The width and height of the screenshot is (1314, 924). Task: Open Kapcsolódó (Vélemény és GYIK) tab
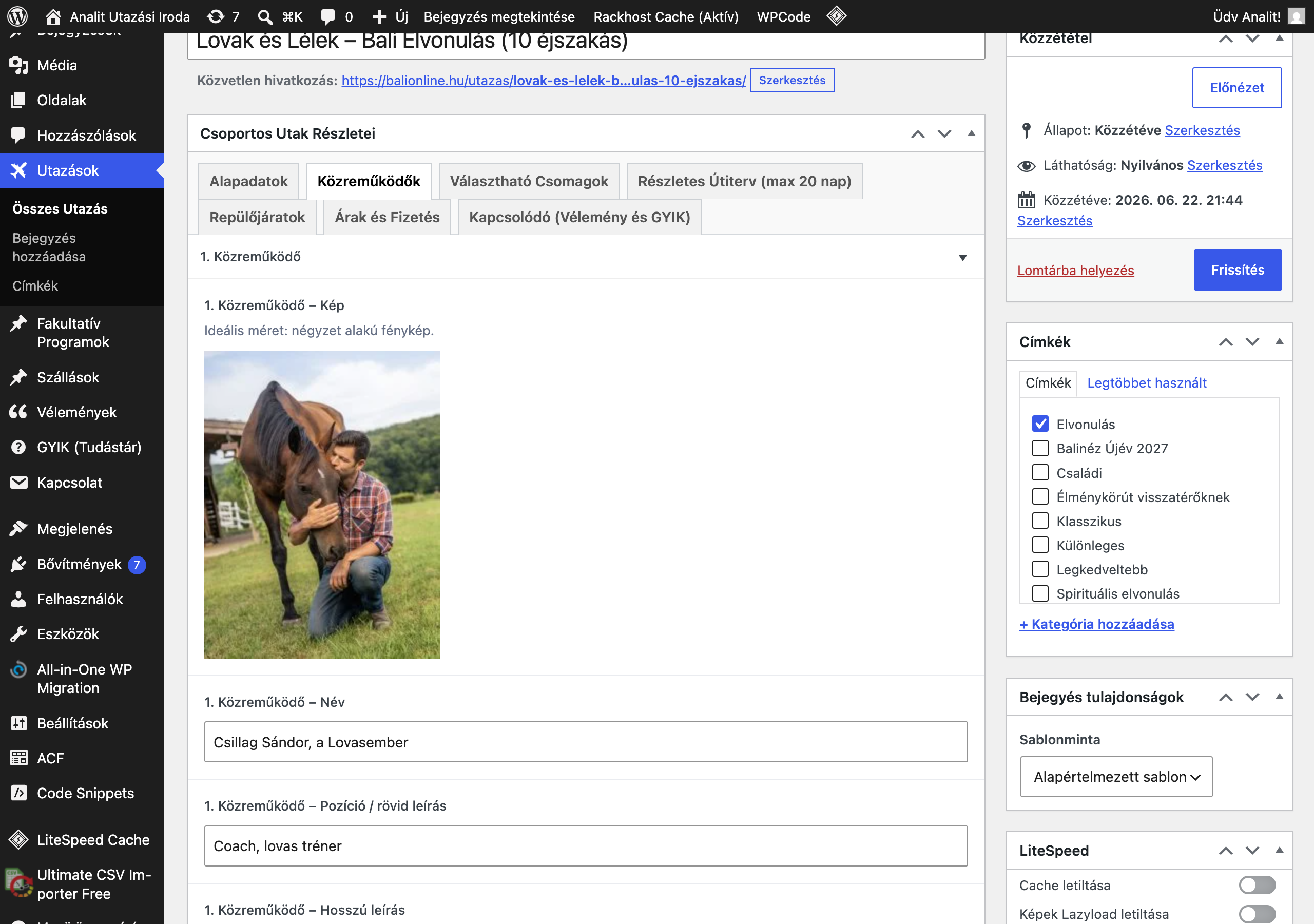pyautogui.click(x=579, y=217)
